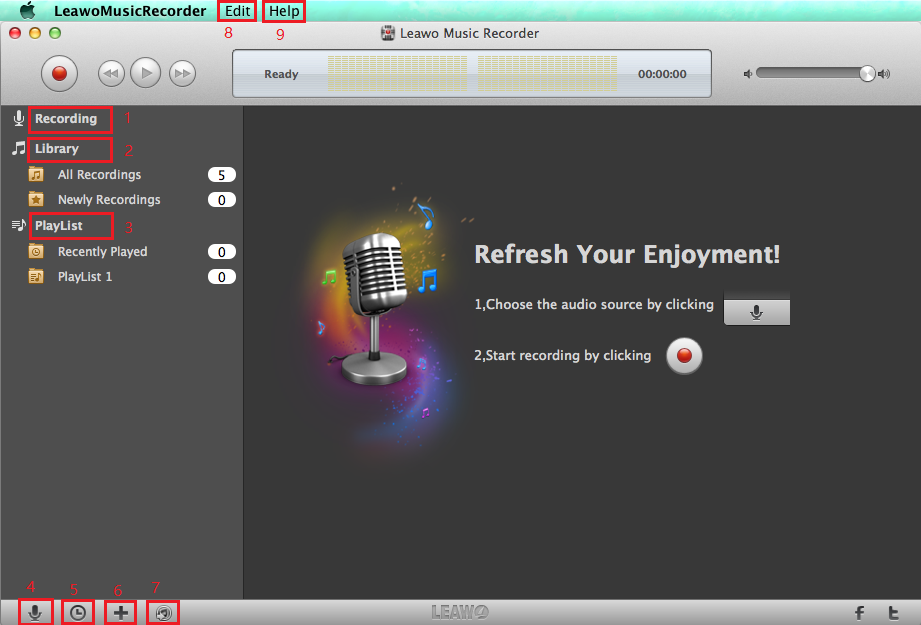Select All Recordings in Library
The height and width of the screenshot is (625, 921).
[99, 175]
